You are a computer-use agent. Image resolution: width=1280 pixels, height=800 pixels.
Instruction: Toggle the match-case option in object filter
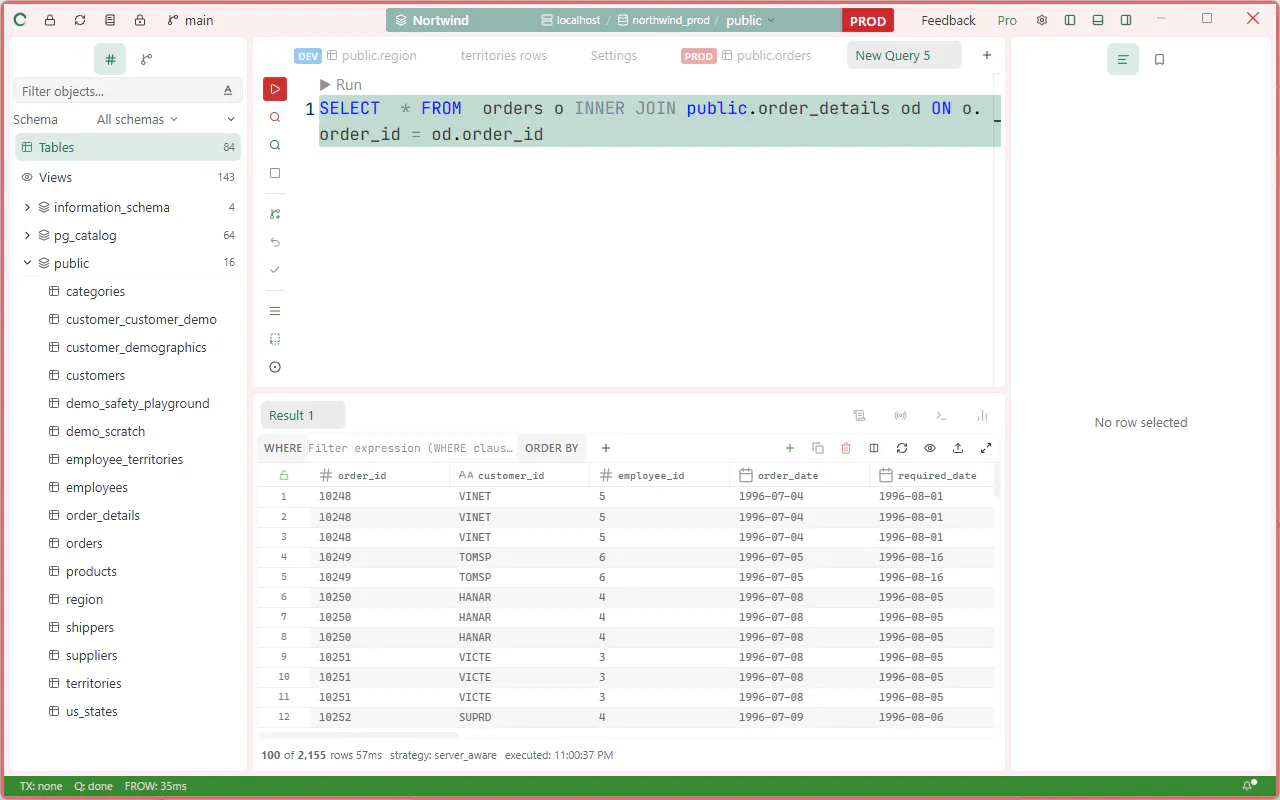[x=228, y=91]
